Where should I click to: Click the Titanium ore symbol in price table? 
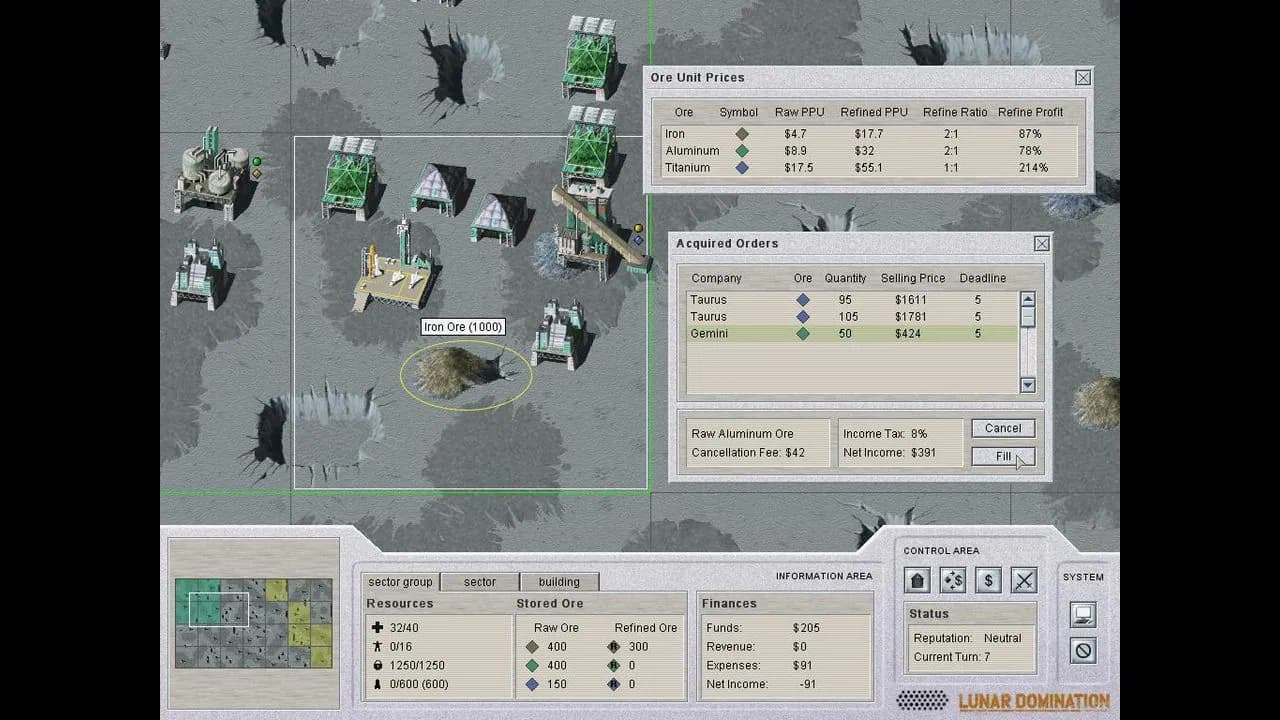[x=742, y=168]
